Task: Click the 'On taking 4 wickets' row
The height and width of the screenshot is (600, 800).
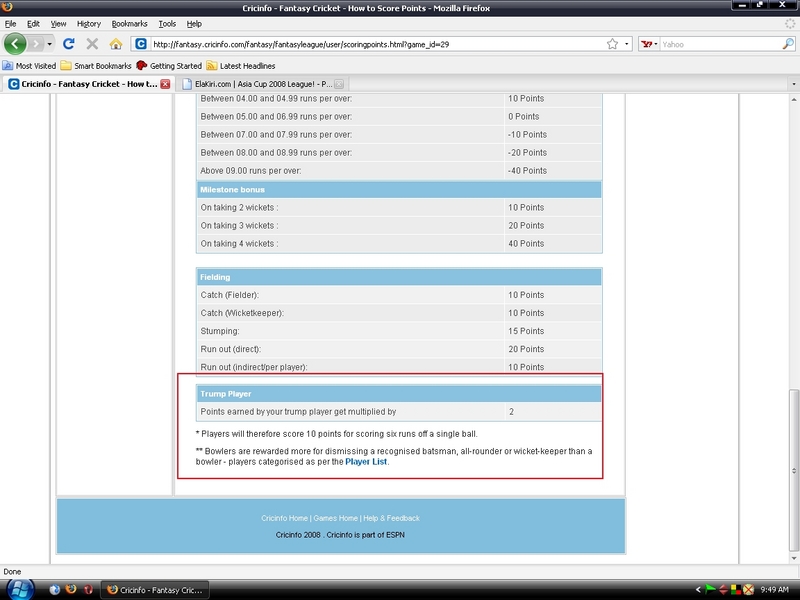Action: pyautogui.click(x=399, y=244)
